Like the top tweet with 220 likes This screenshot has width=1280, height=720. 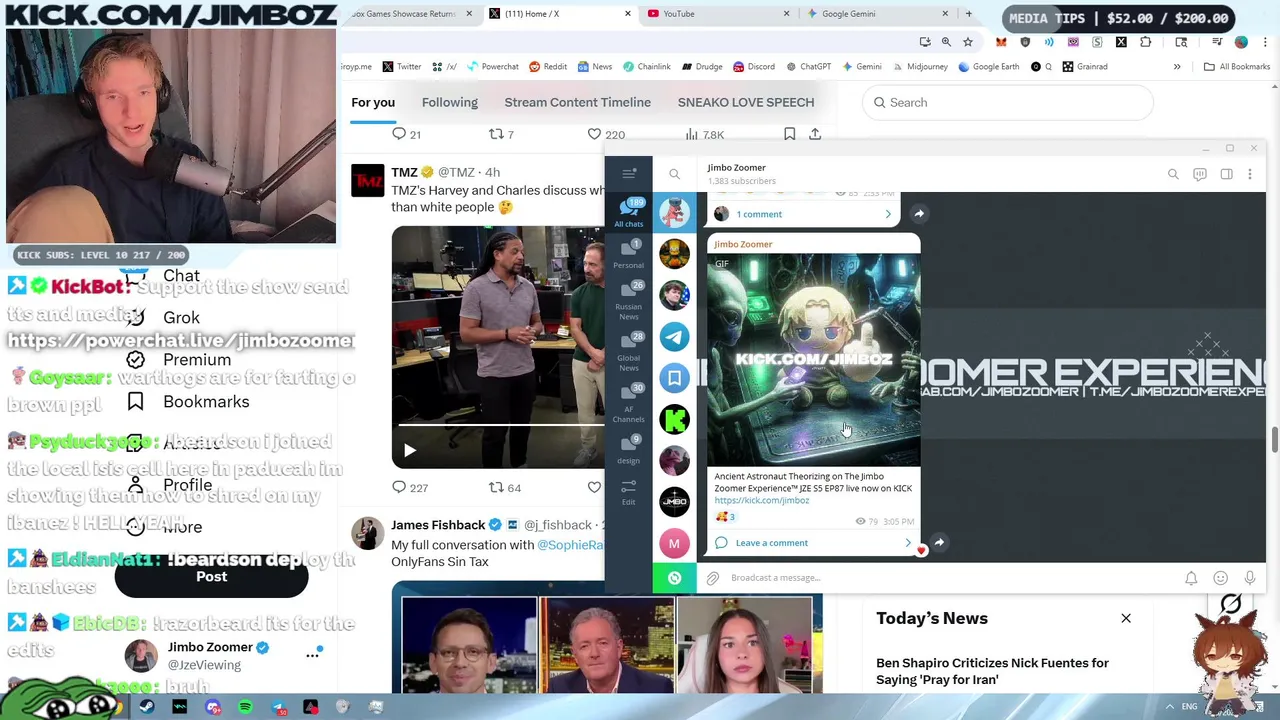tap(605, 134)
